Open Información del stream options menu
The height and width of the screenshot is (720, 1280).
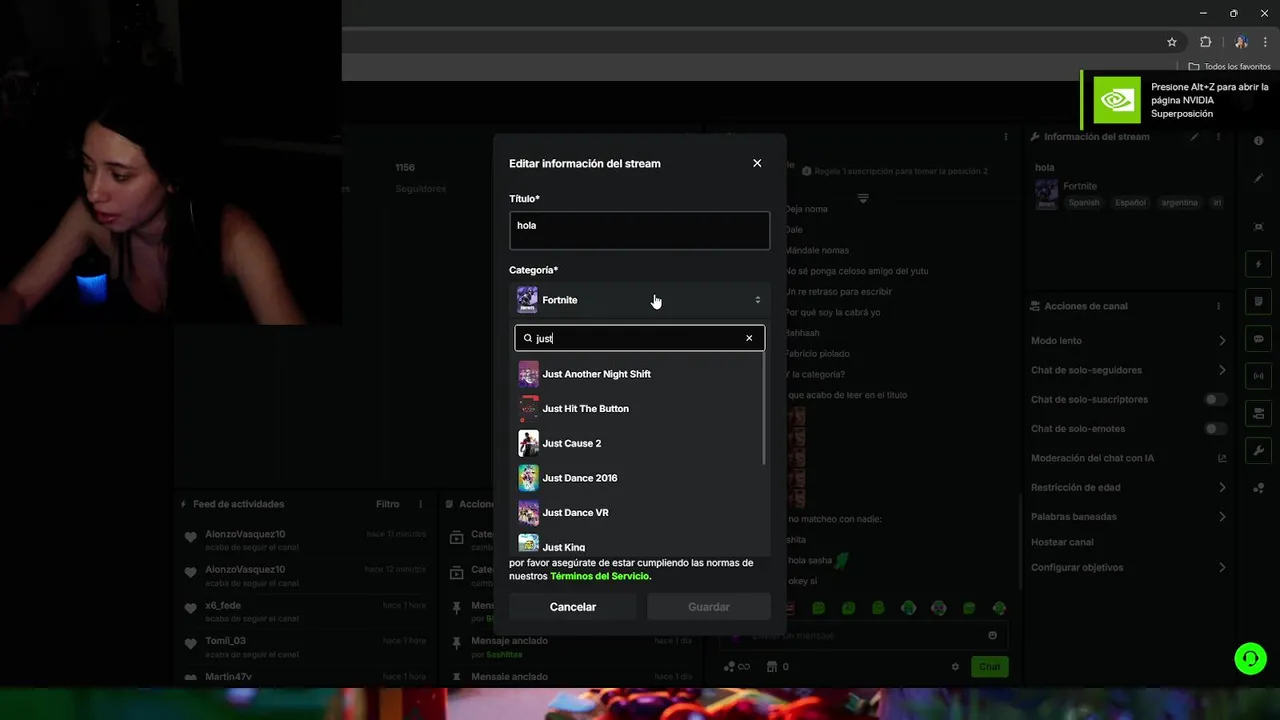coord(1218,137)
